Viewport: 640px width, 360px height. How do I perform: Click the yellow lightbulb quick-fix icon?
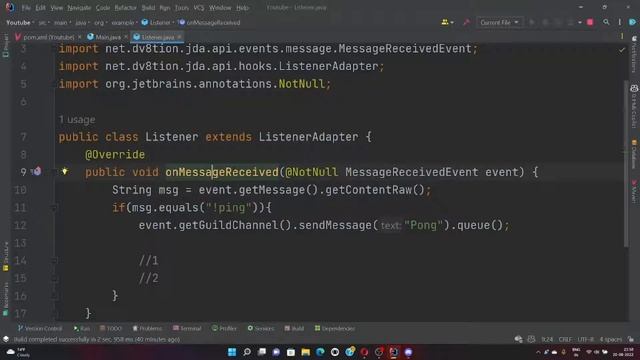pos(64,171)
